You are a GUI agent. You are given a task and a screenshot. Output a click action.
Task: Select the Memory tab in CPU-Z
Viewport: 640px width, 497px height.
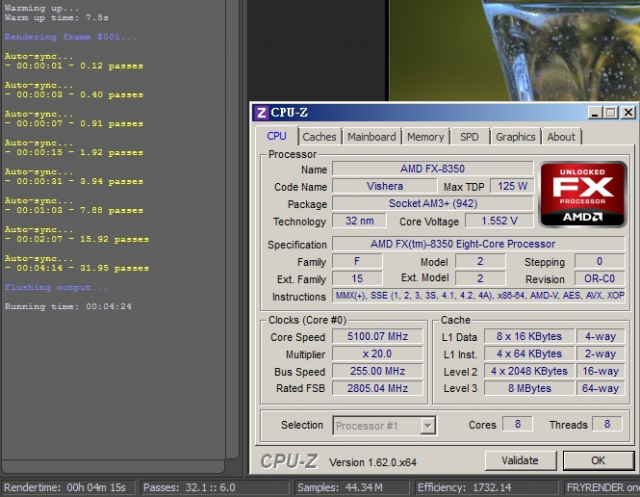(425, 137)
